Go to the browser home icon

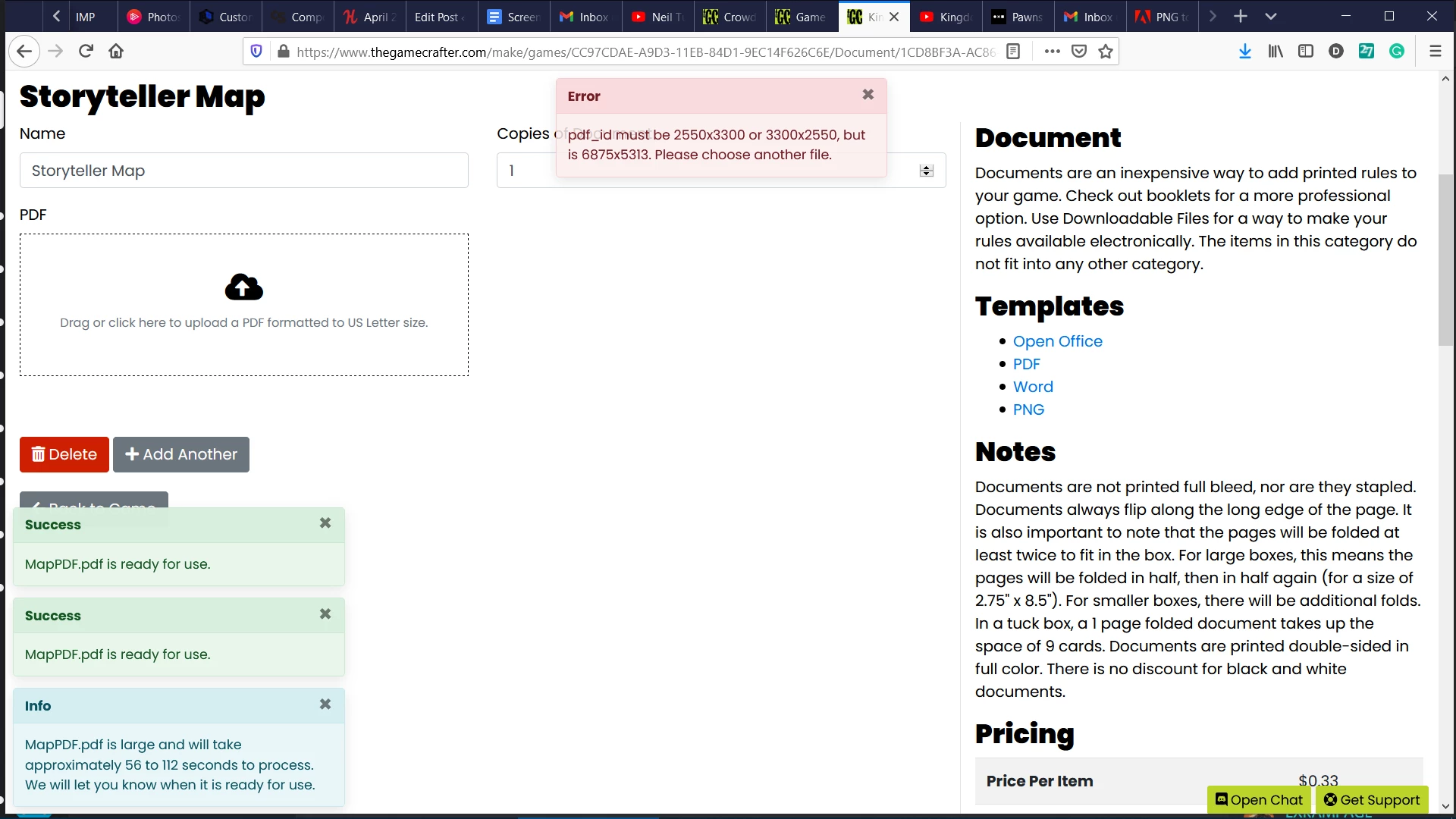(116, 52)
